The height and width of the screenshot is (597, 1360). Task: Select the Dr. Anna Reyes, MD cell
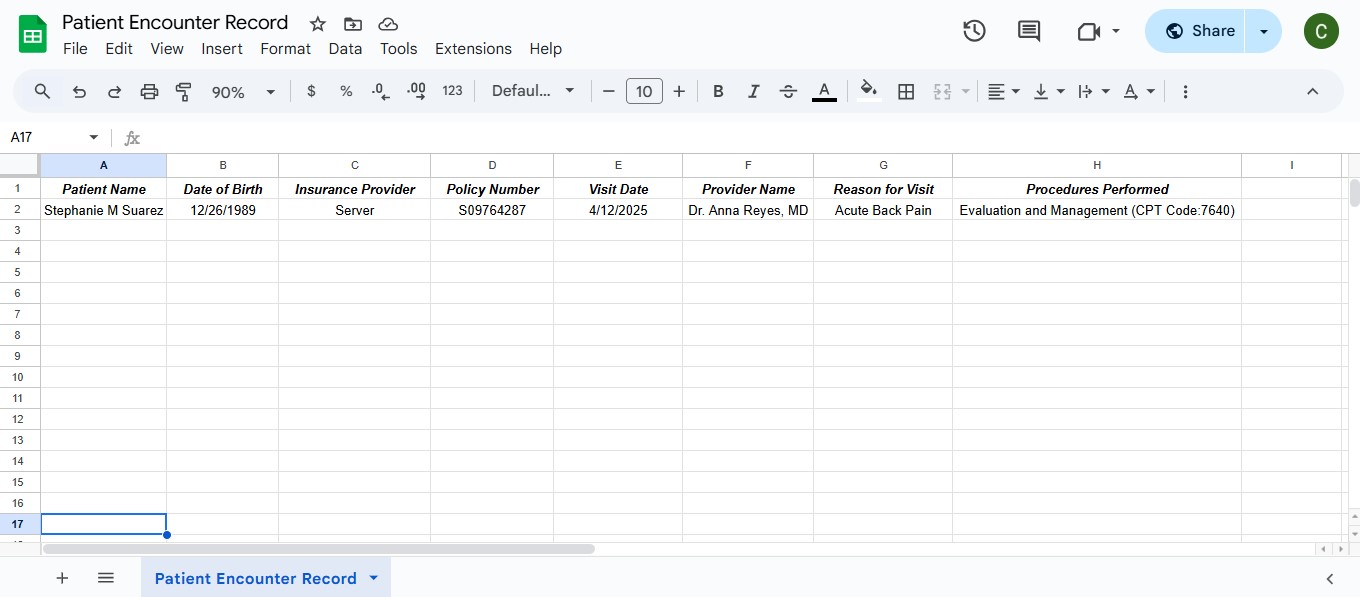pos(748,210)
